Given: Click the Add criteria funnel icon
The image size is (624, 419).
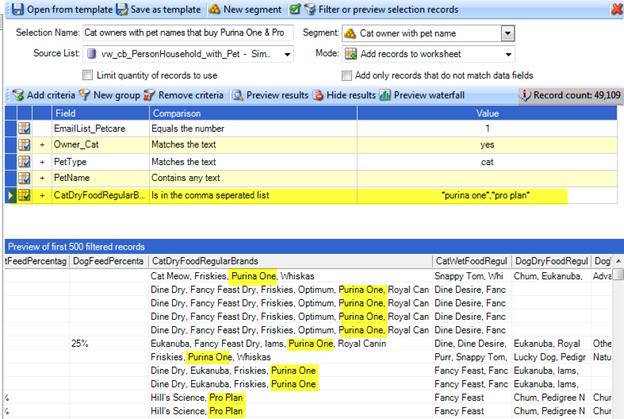Looking at the screenshot, I should coord(18,95).
